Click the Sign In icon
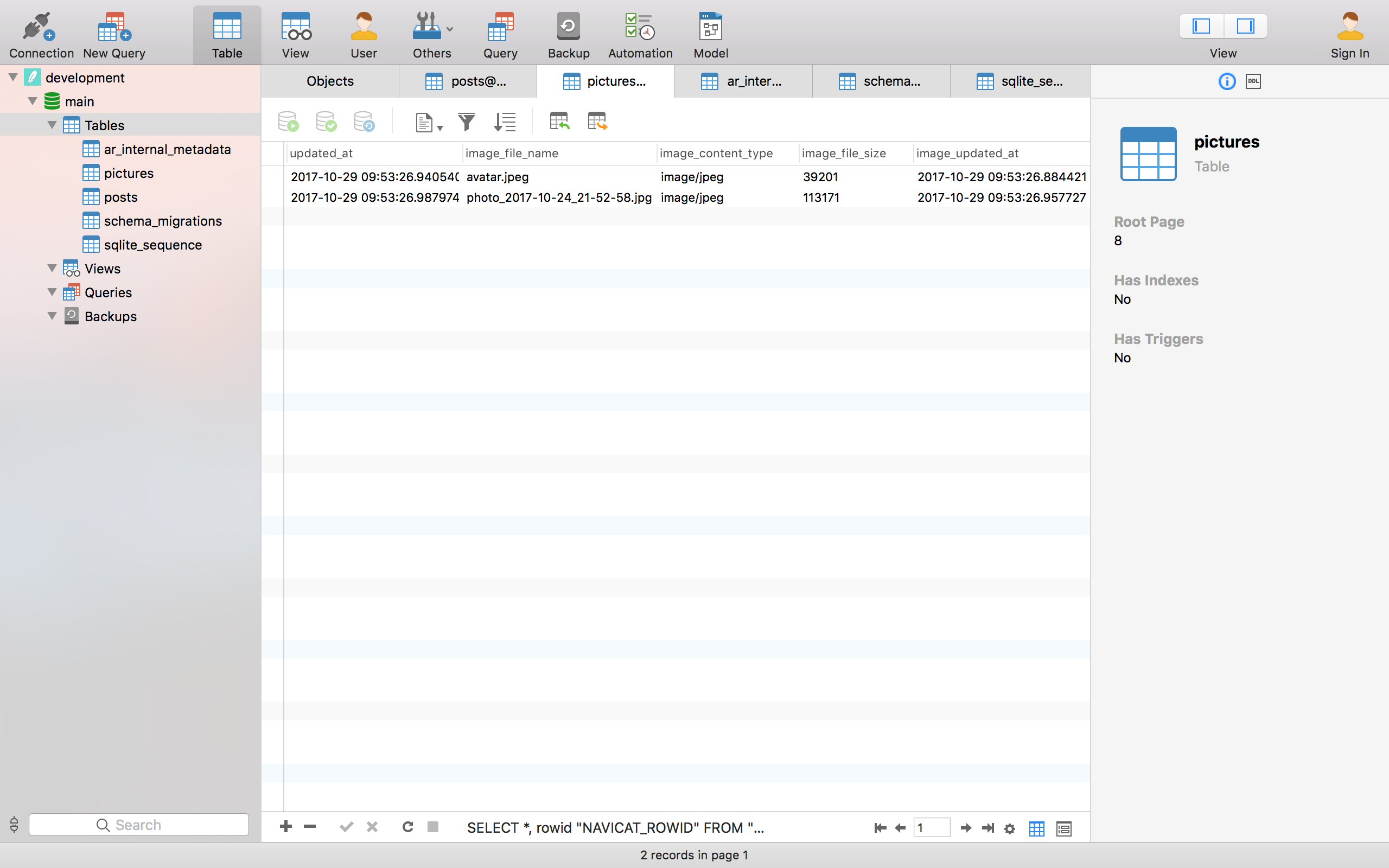 [1350, 34]
